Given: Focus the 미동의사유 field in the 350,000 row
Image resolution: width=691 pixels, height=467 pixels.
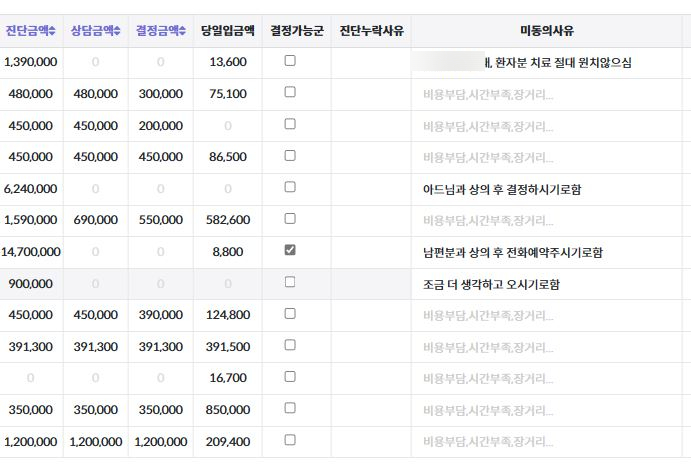Looking at the screenshot, I should 547,410.
